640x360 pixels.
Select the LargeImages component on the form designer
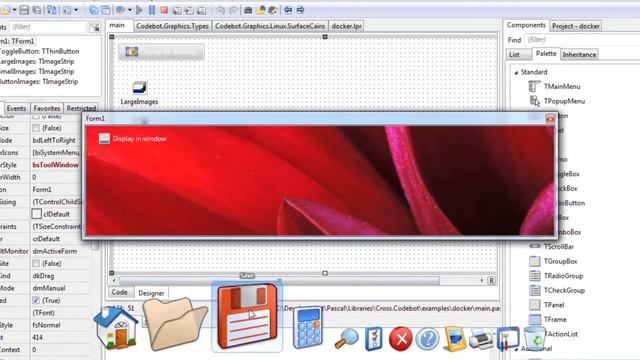[139, 87]
